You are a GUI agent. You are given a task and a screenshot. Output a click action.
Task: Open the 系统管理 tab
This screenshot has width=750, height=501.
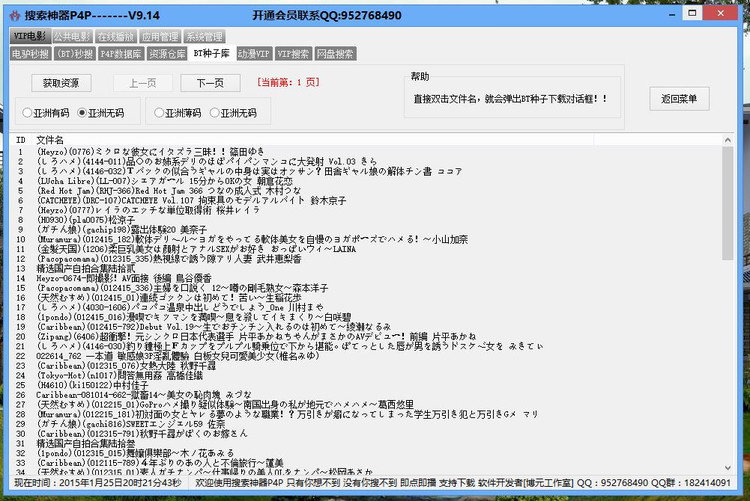pyautogui.click(x=204, y=37)
